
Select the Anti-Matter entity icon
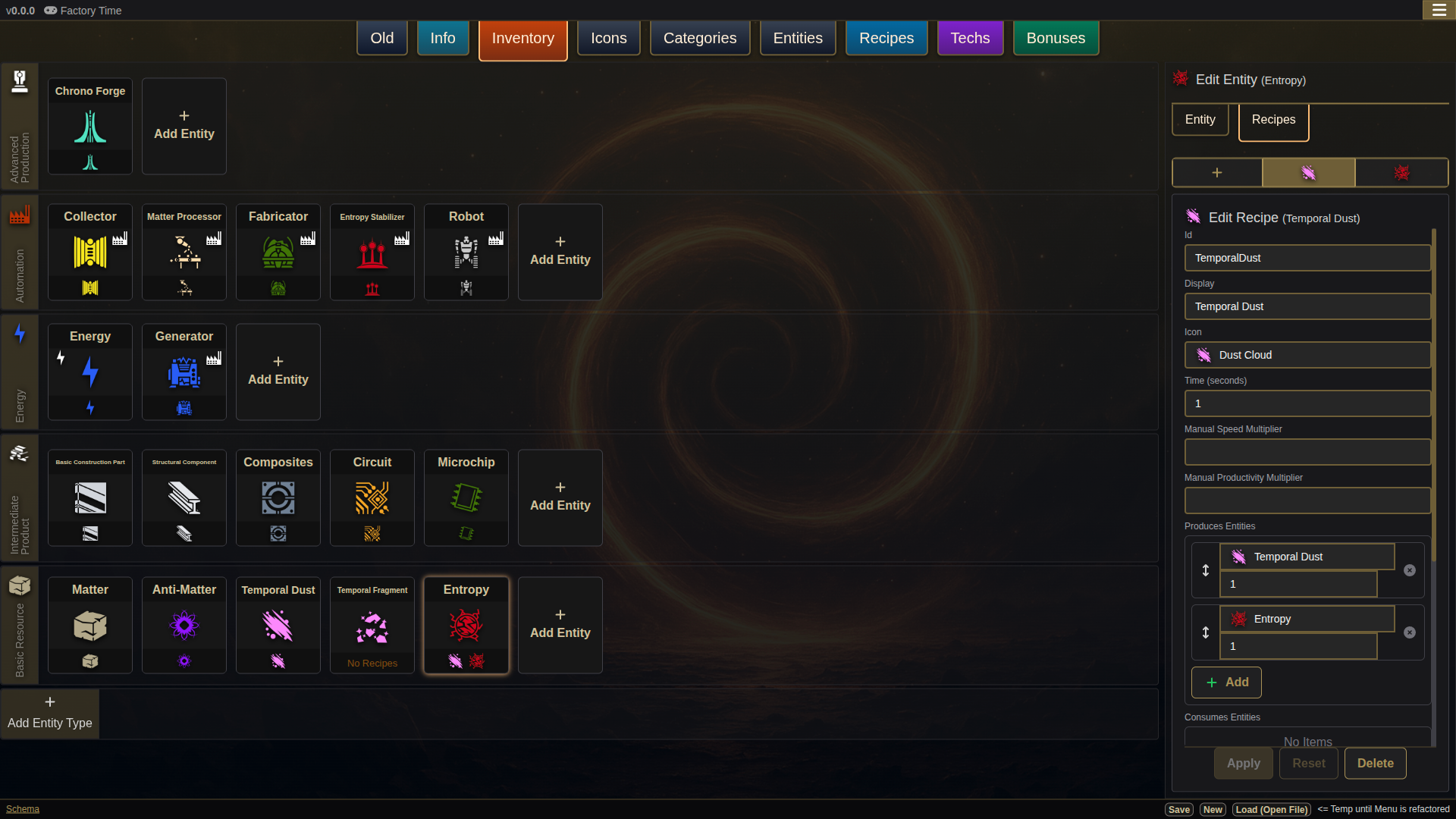pyautogui.click(x=184, y=626)
